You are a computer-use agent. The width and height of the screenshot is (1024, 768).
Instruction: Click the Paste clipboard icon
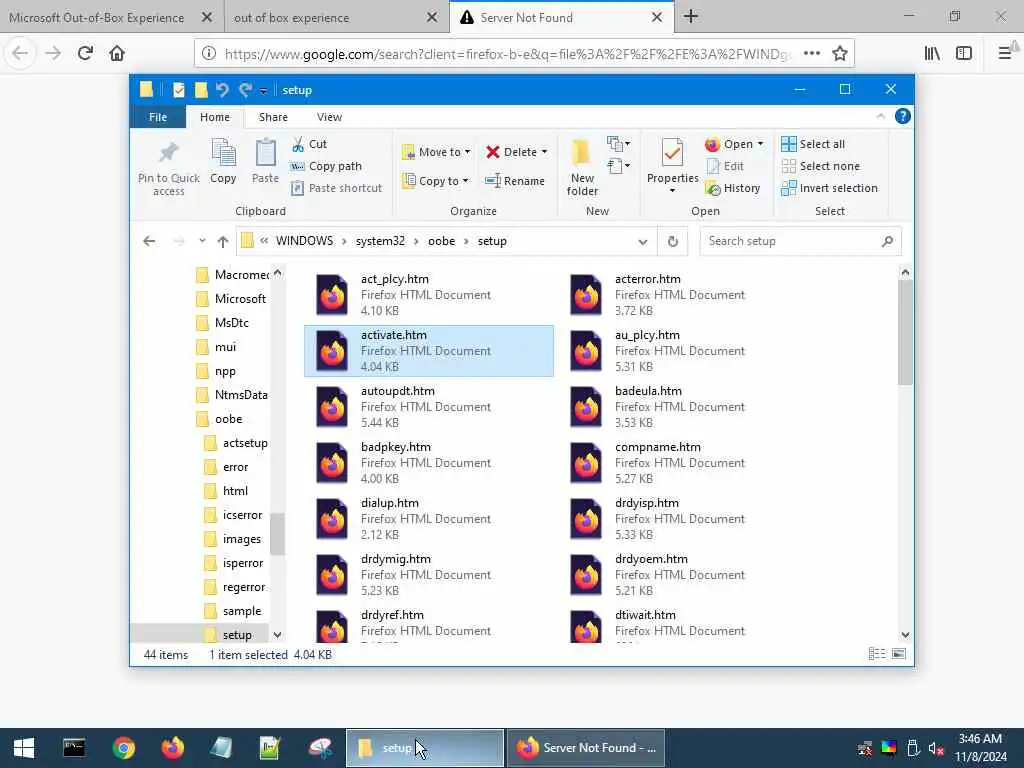265,152
